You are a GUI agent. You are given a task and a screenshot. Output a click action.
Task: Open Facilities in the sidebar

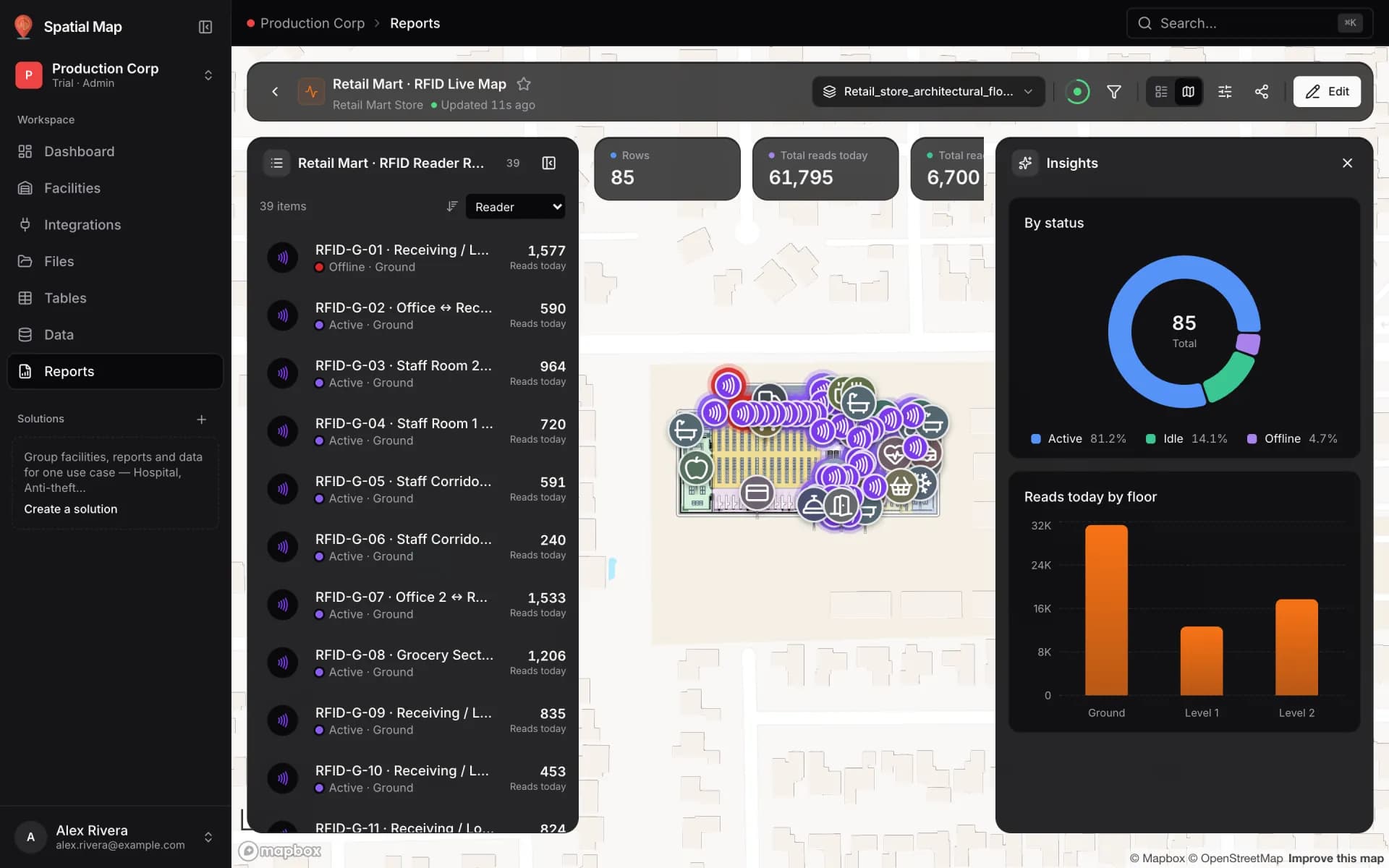(116, 188)
